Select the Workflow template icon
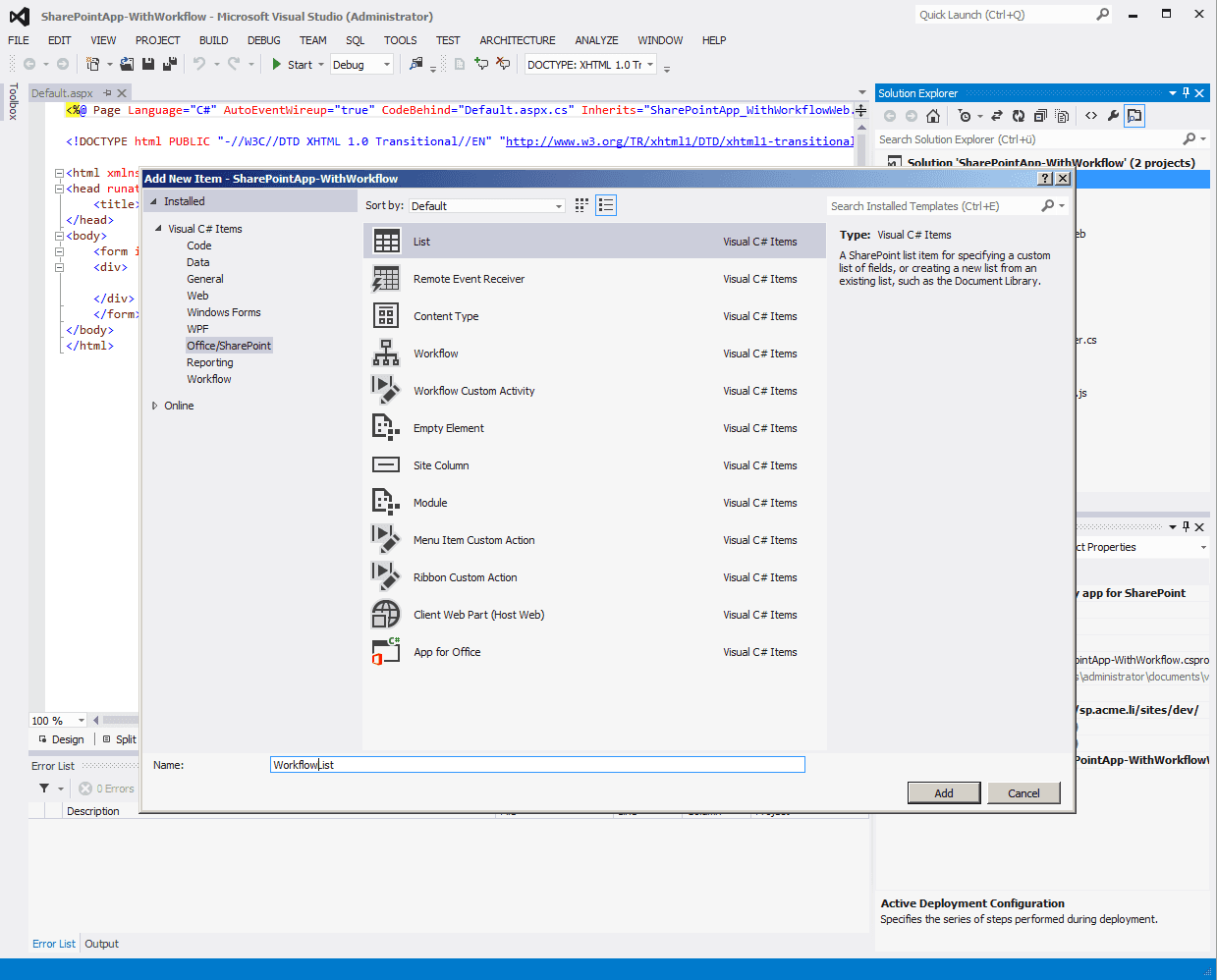 pos(386,354)
